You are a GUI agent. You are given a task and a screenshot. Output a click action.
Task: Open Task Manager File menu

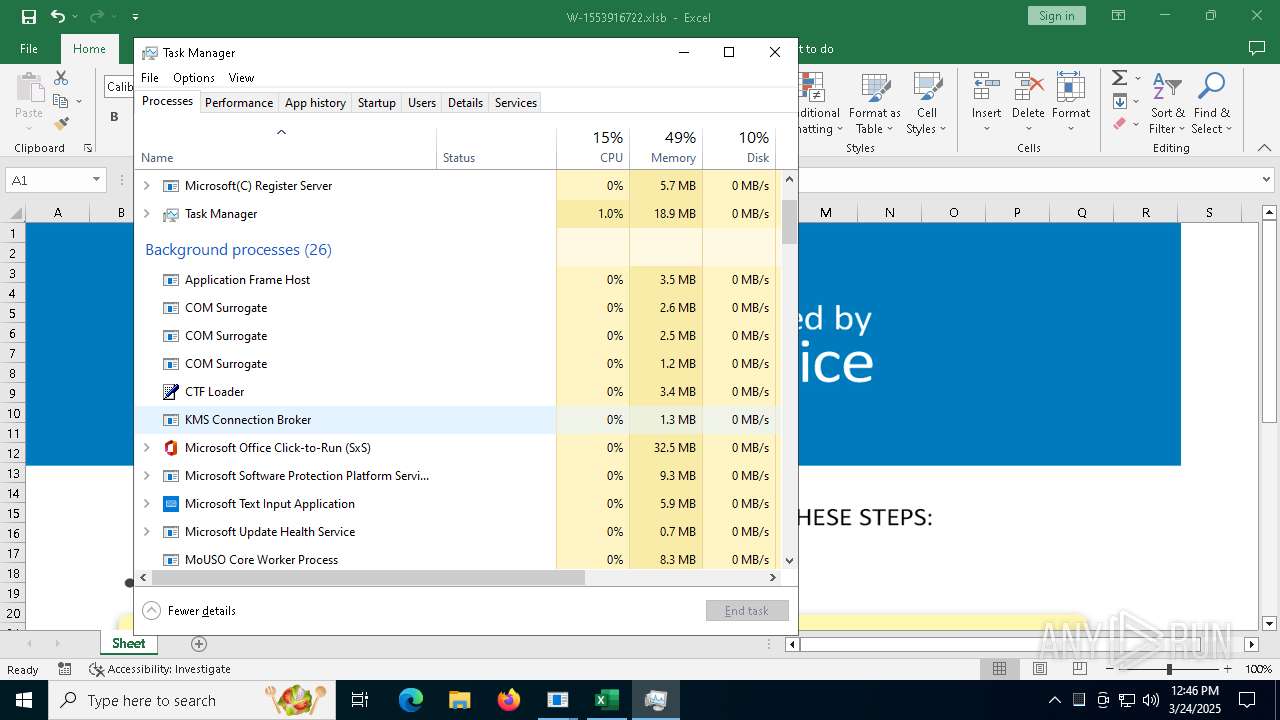[x=150, y=78]
